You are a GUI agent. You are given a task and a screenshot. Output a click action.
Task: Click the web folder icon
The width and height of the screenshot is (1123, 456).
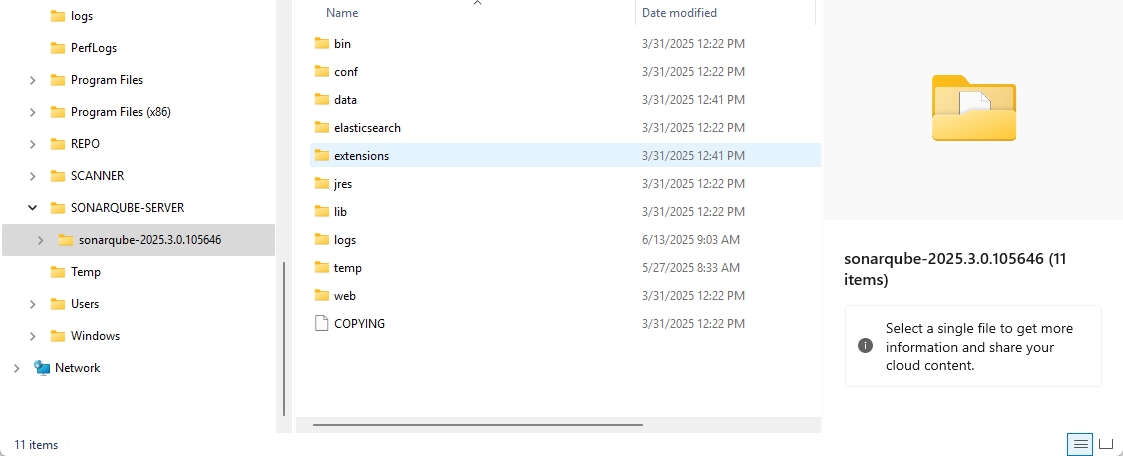(321, 296)
